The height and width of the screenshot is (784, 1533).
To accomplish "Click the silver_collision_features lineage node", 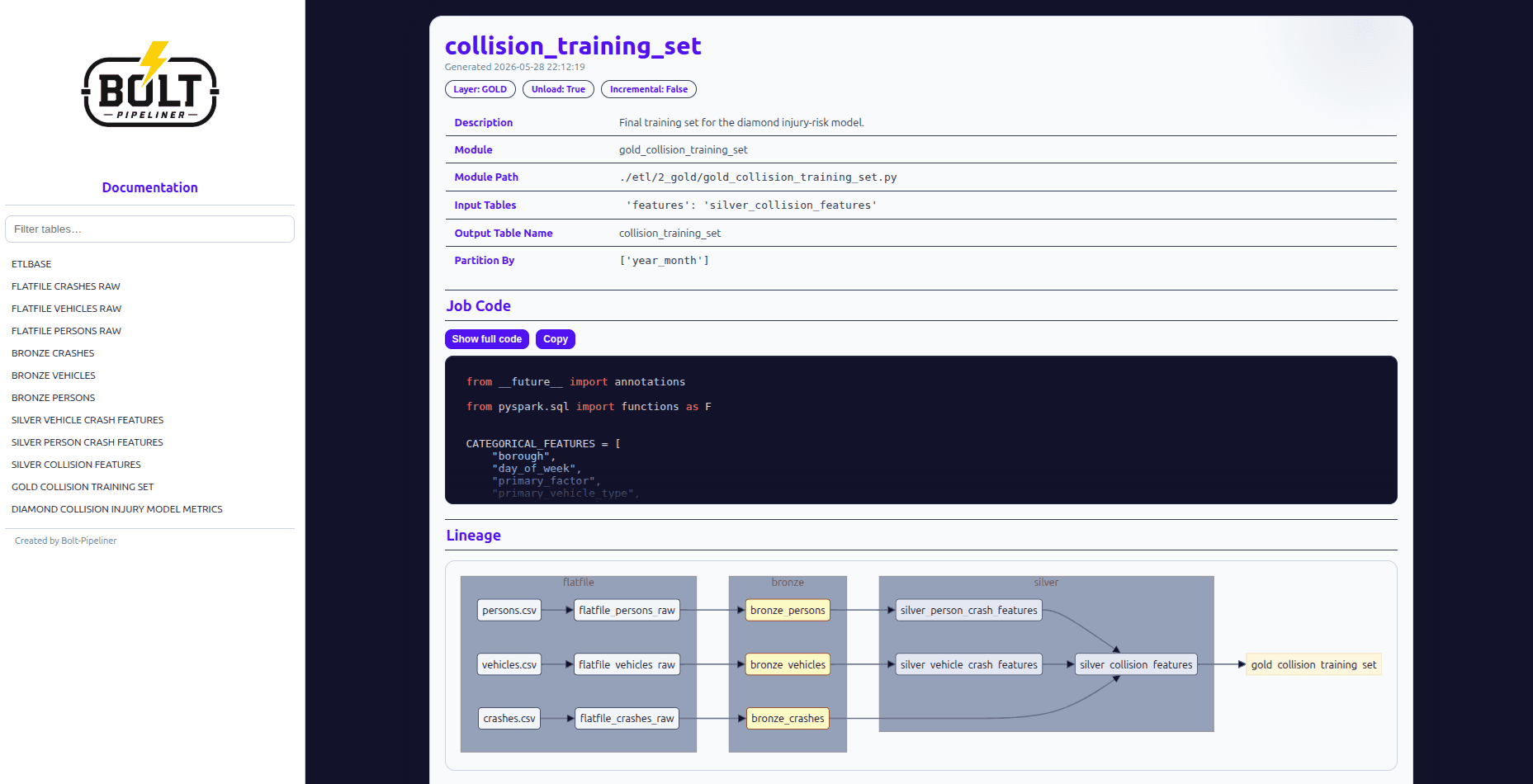I will [x=1136, y=664].
